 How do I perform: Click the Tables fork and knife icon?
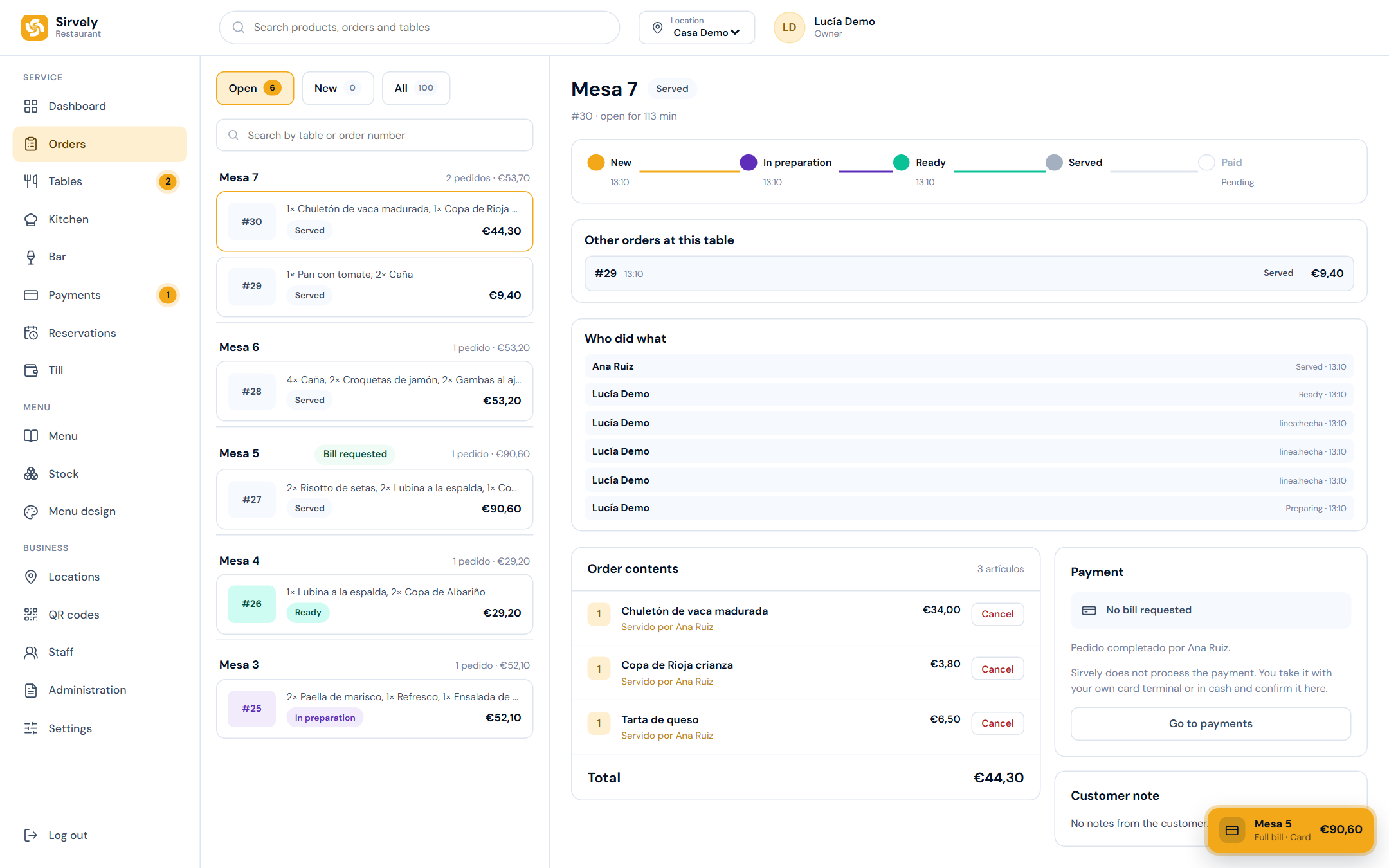pyautogui.click(x=31, y=181)
